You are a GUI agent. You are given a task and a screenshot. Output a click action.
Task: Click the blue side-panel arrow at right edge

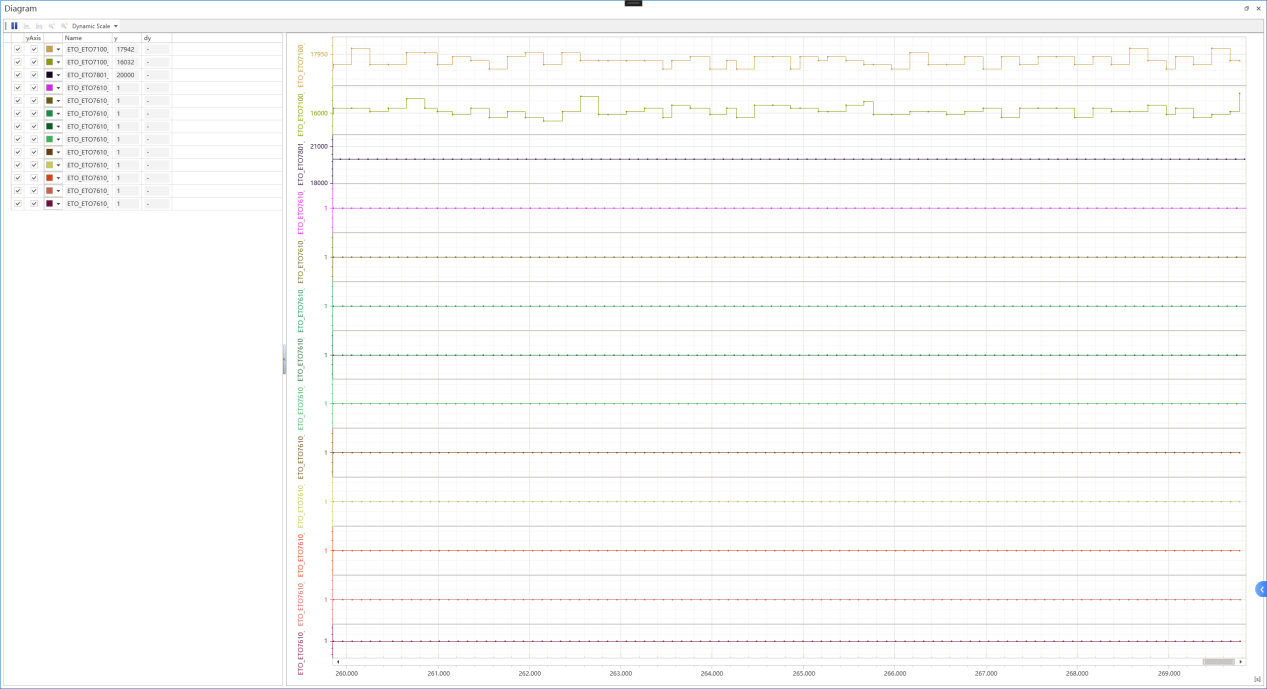coord(1261,589)
